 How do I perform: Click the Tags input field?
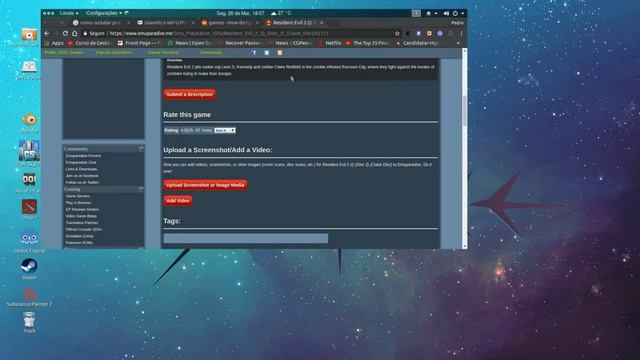point(246,238)
